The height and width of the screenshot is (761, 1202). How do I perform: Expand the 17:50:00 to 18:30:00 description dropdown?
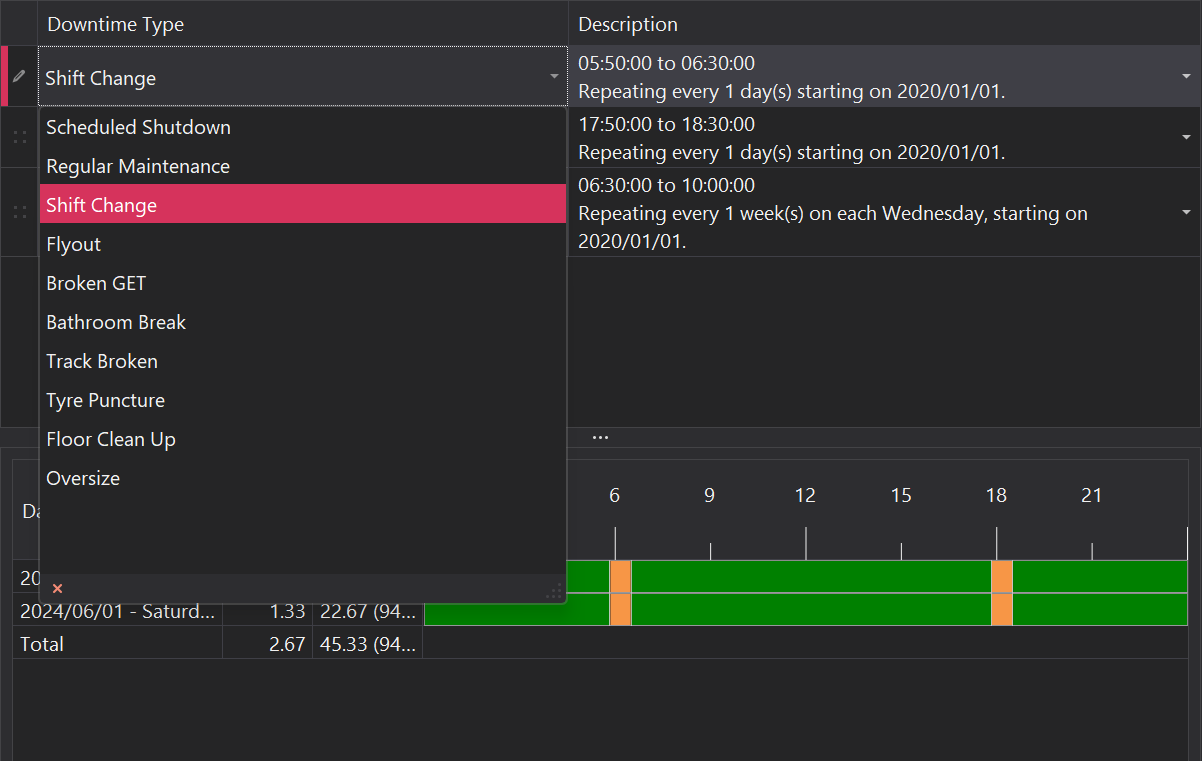click(1186, 137)
